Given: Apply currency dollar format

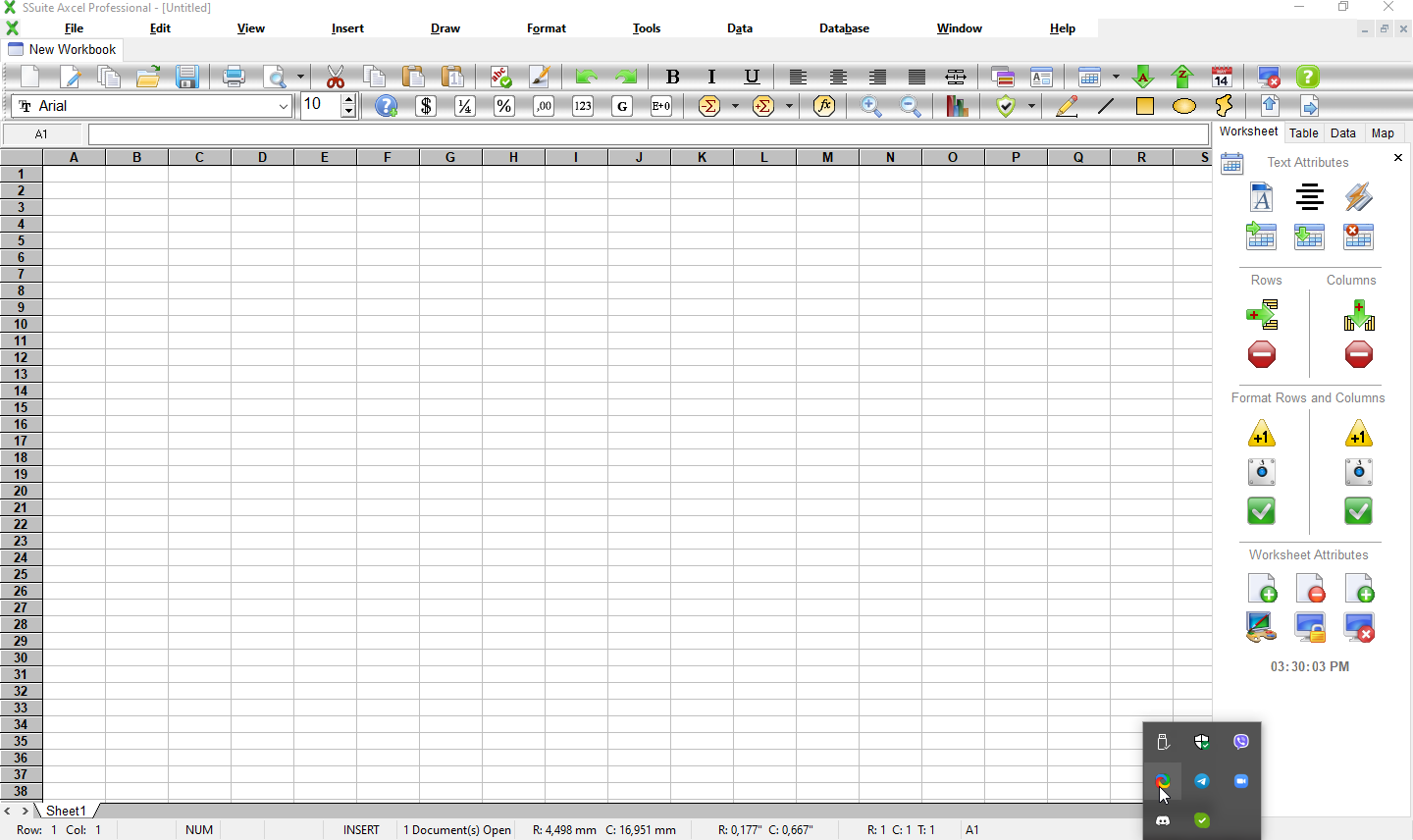Looking at the screenshot, I should (426, 106).
